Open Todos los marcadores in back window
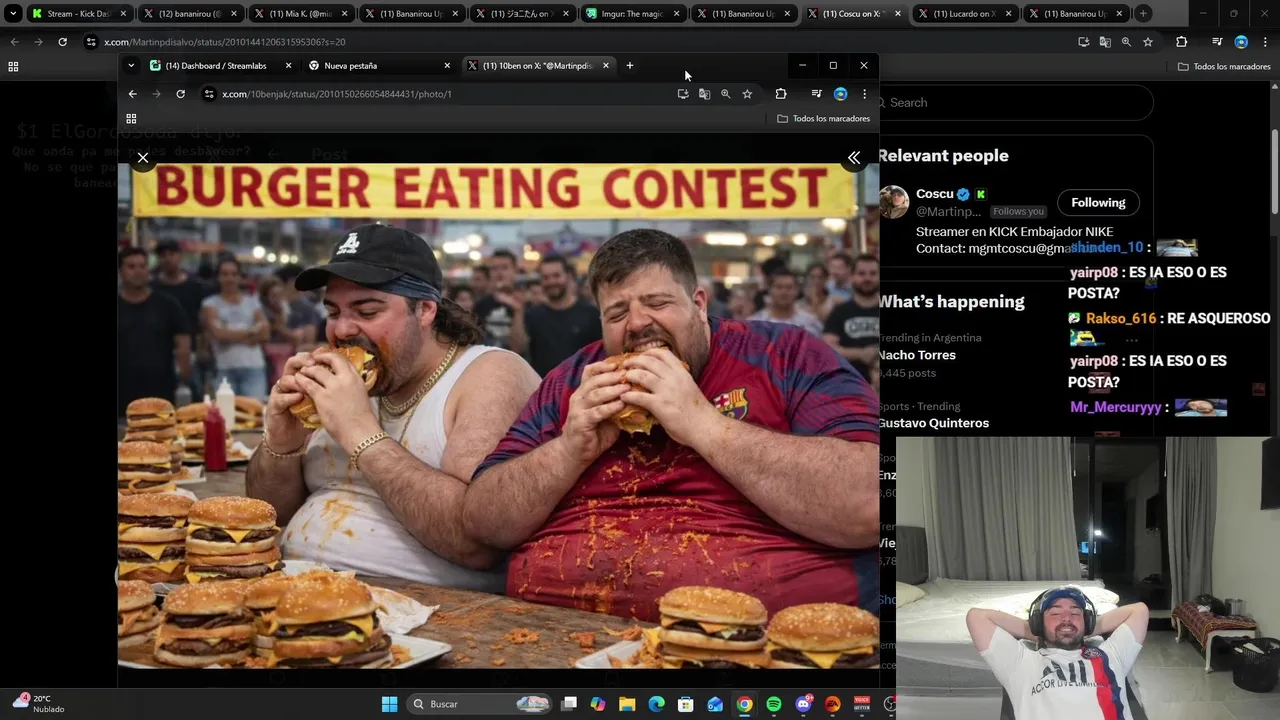 click(x=1224, y=67)
